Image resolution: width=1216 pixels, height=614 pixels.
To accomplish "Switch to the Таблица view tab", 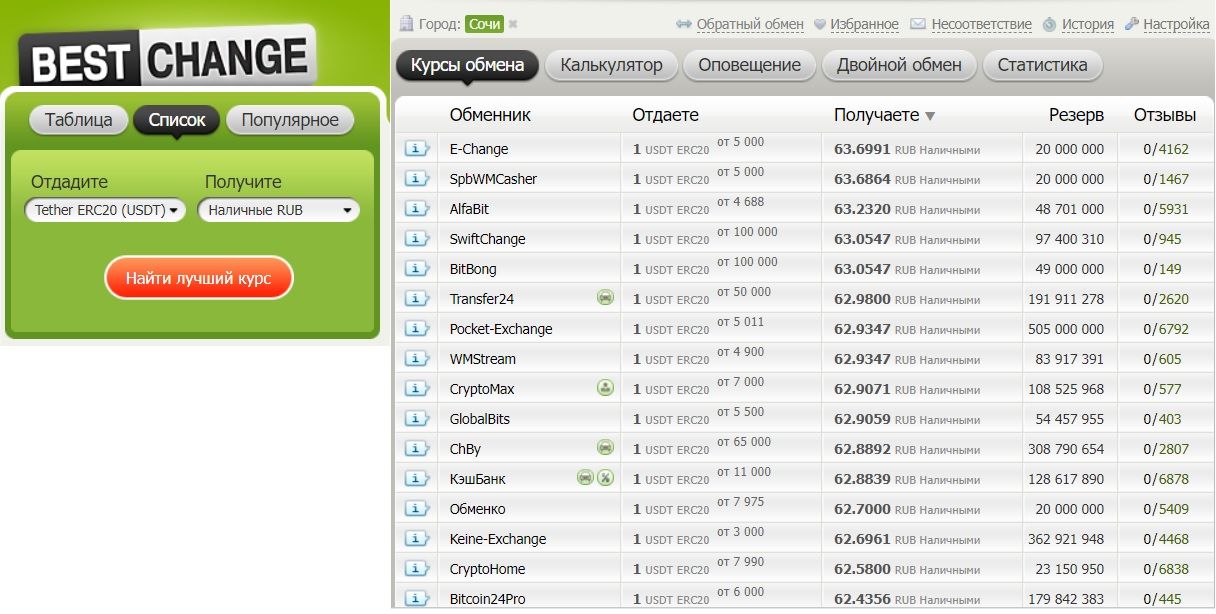I will pos(79,121).
